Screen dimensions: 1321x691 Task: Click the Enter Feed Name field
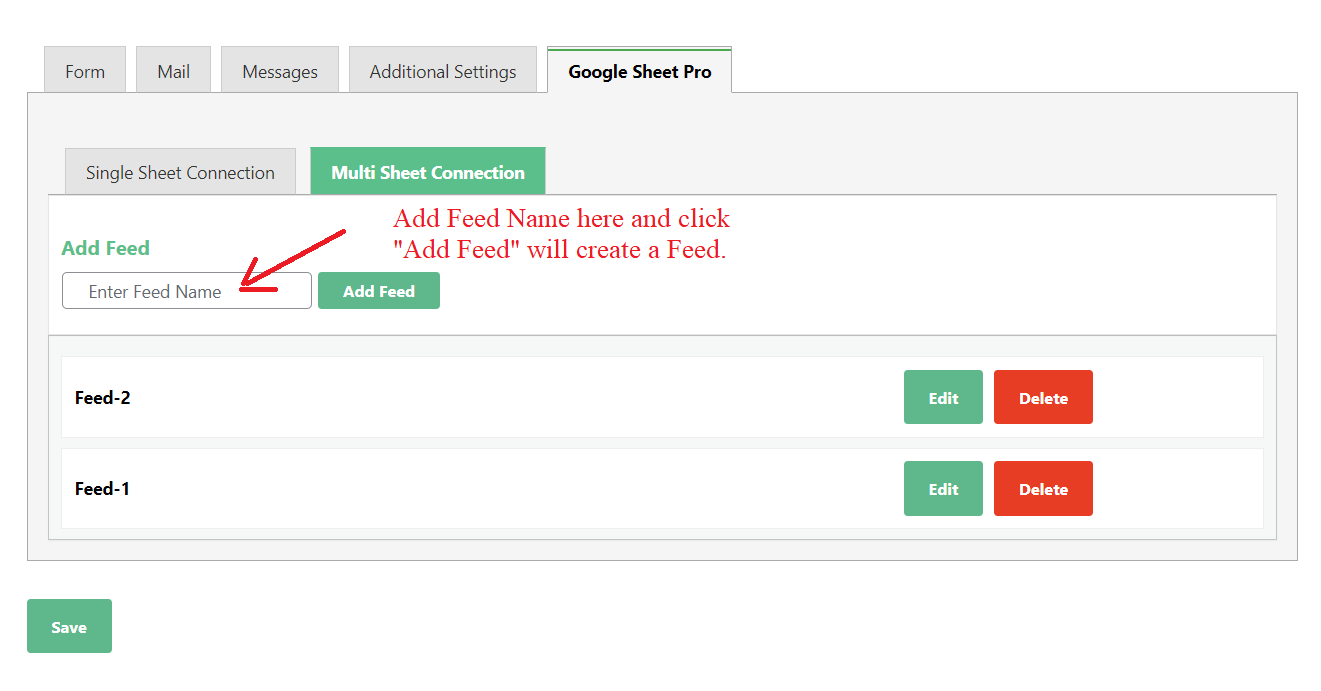tap(187, 291)
